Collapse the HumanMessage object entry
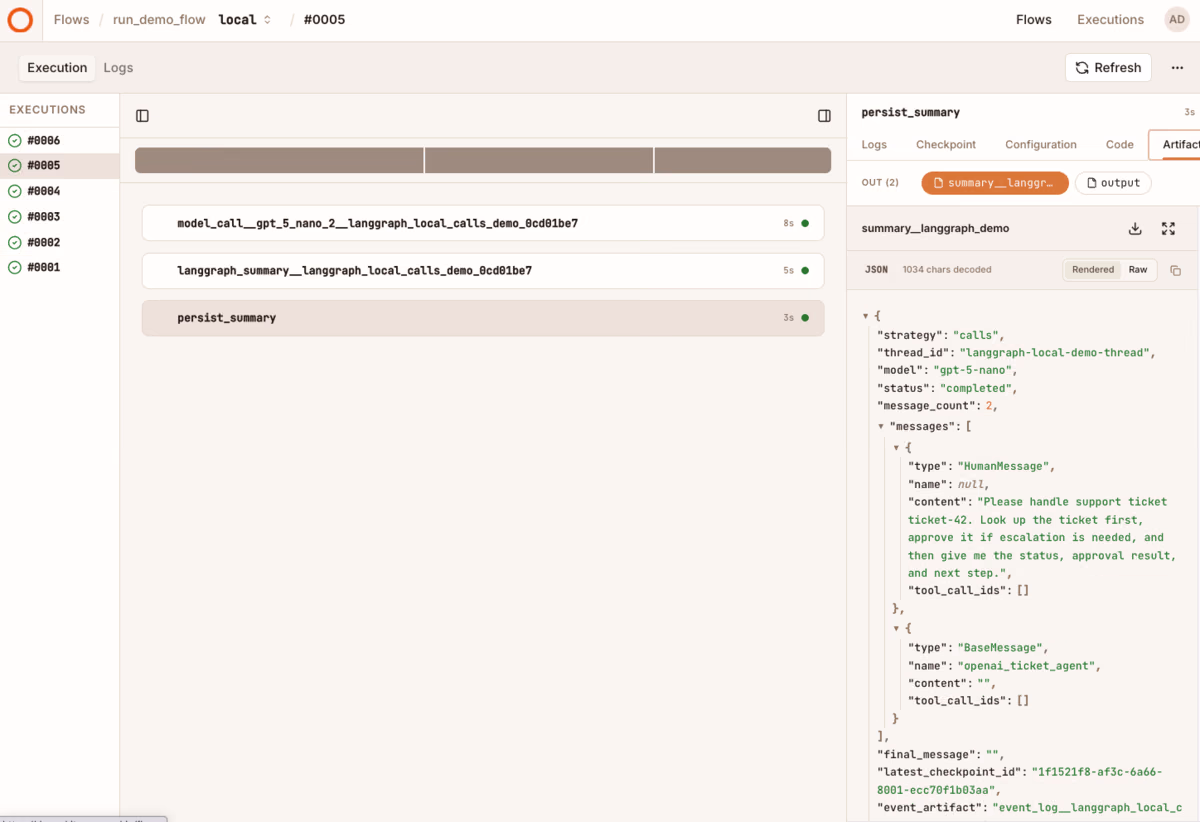Screen dimensions: 1200x822 [896, 448]
